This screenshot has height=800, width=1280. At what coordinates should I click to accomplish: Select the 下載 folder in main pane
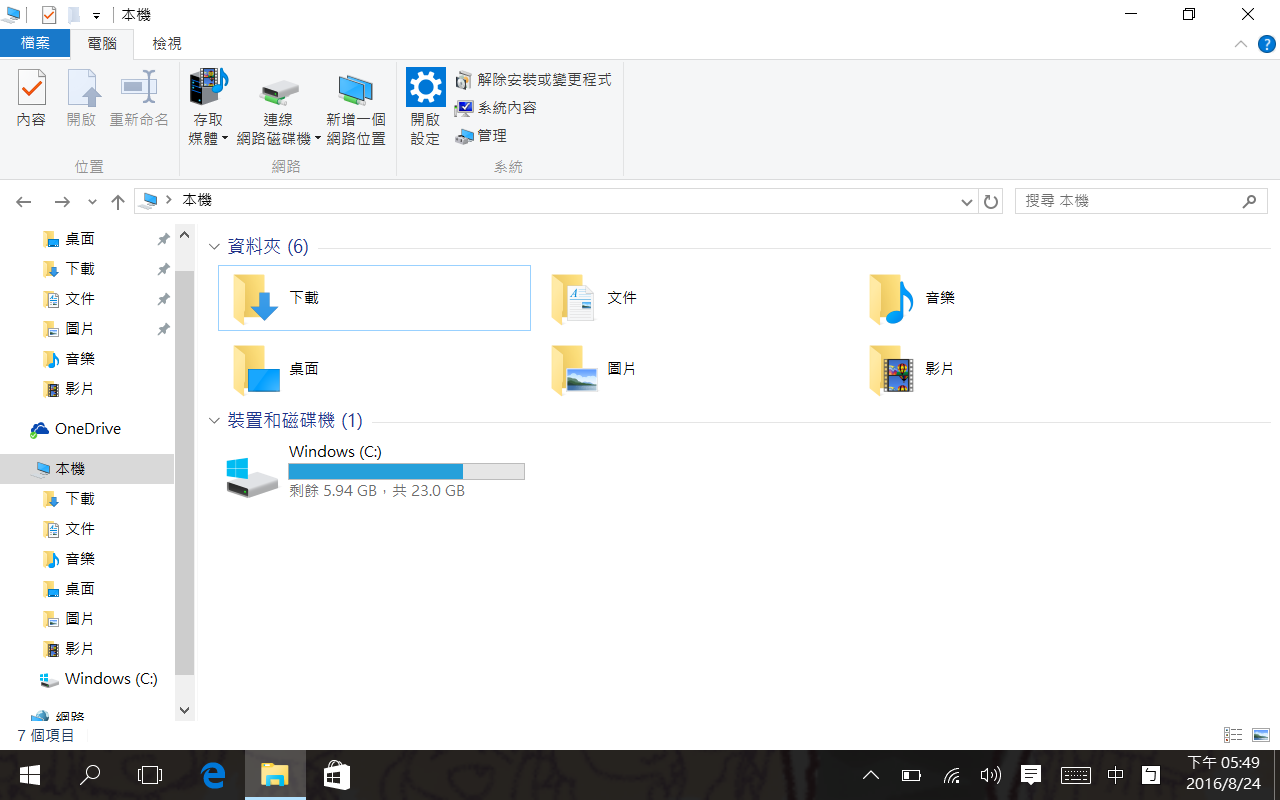tap(374, 298)
